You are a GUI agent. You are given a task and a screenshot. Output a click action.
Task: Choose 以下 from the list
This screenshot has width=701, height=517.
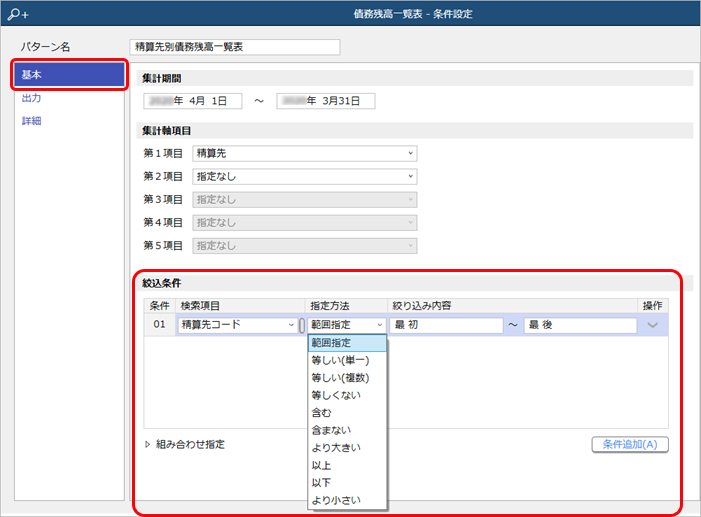pos(347,483)
